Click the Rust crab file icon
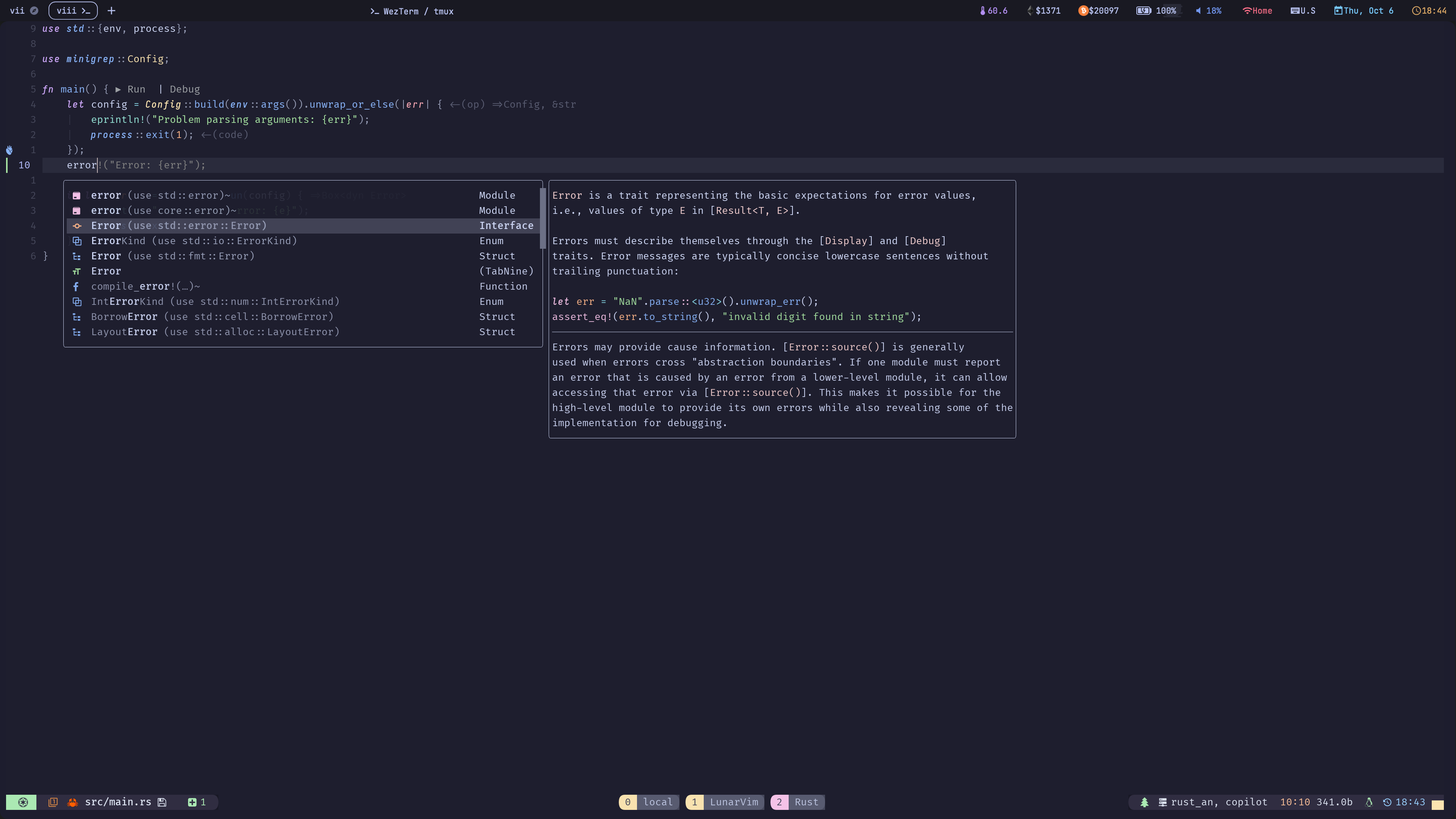Image resolution: width=1456 pixels, height=819 pixels. [72, 802]
